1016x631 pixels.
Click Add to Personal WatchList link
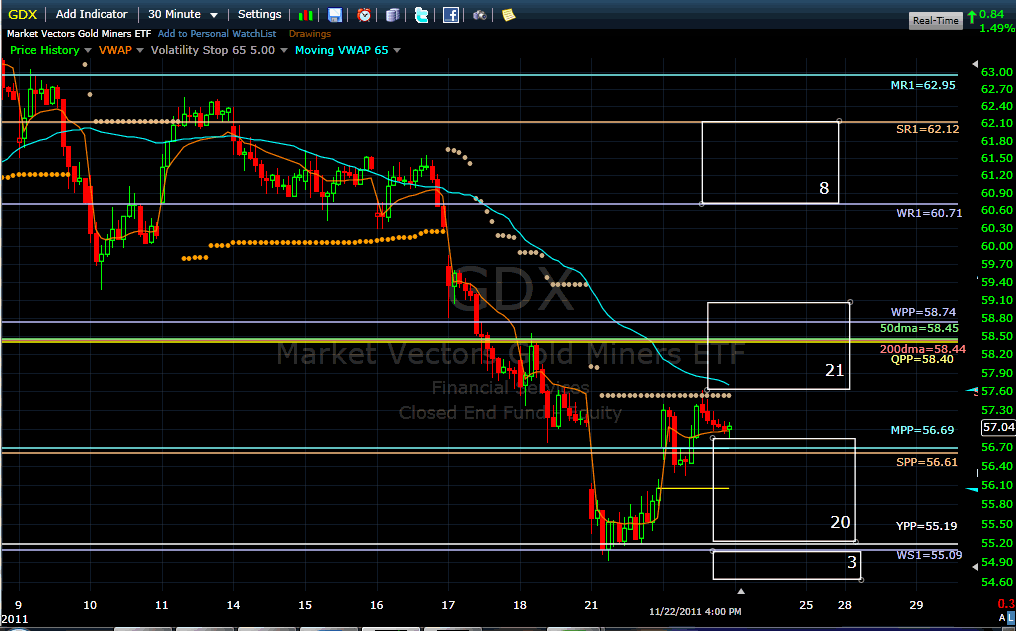[x=217, y=34]
